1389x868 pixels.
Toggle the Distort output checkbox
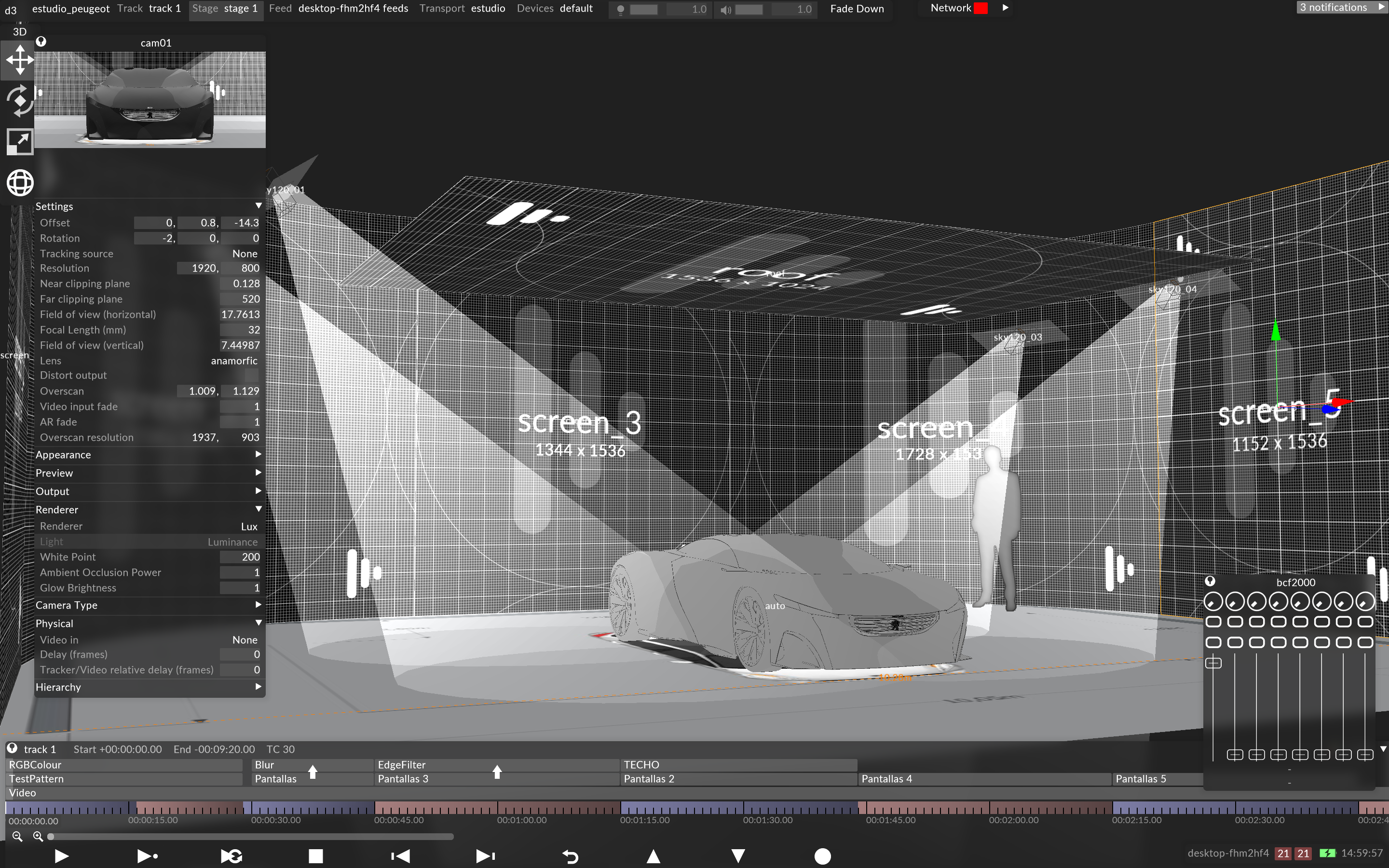(251, 376)
